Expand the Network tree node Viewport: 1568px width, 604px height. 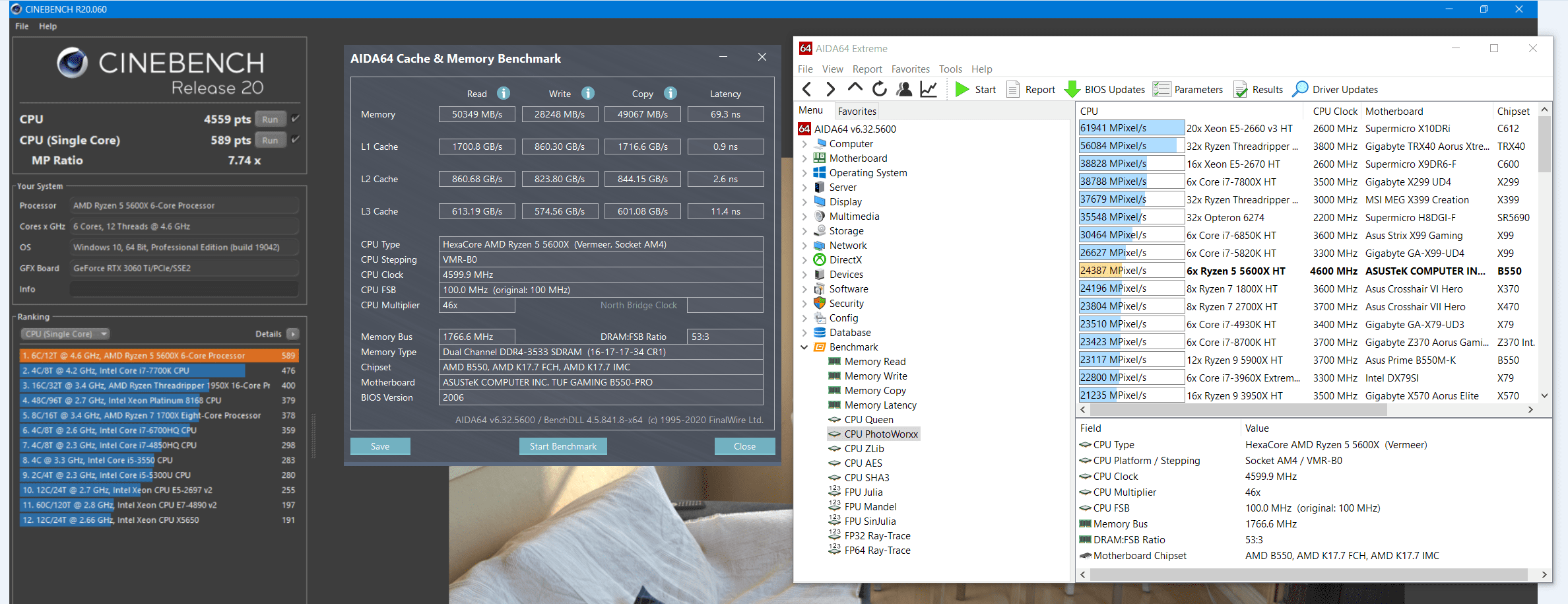804,246
